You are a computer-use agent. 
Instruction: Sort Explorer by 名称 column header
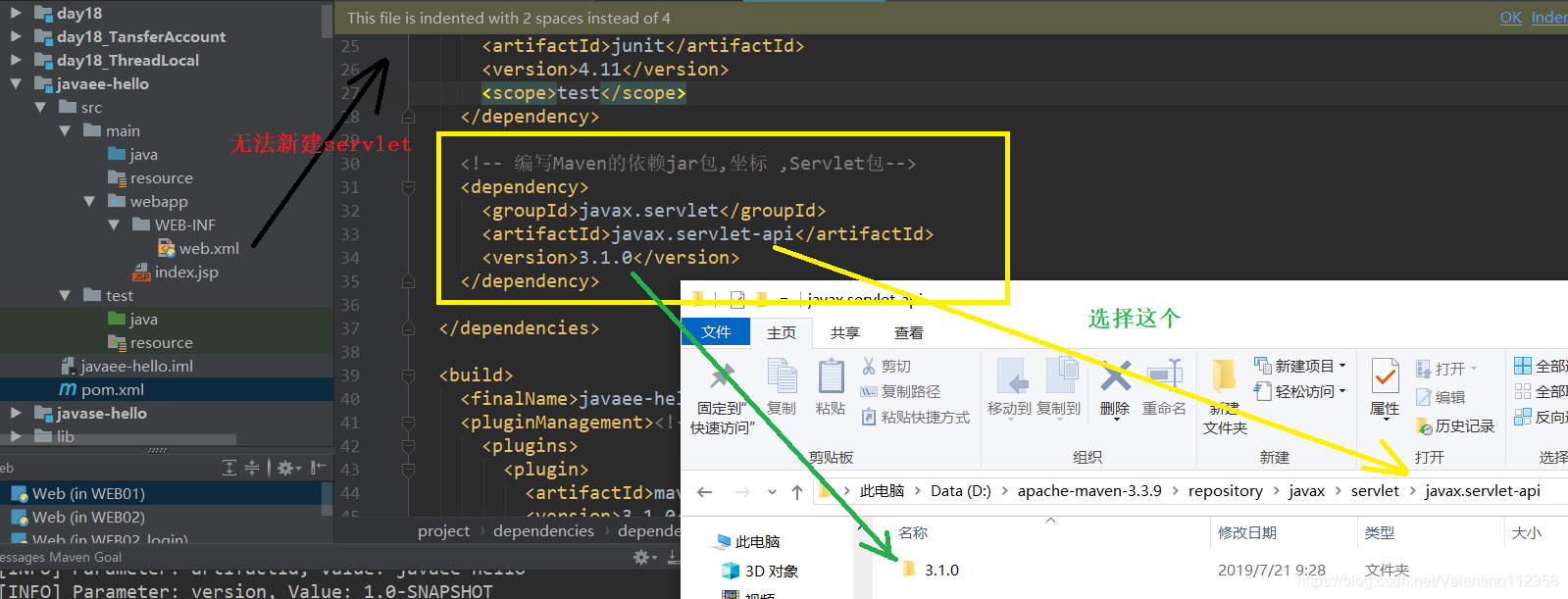[913, 532]
